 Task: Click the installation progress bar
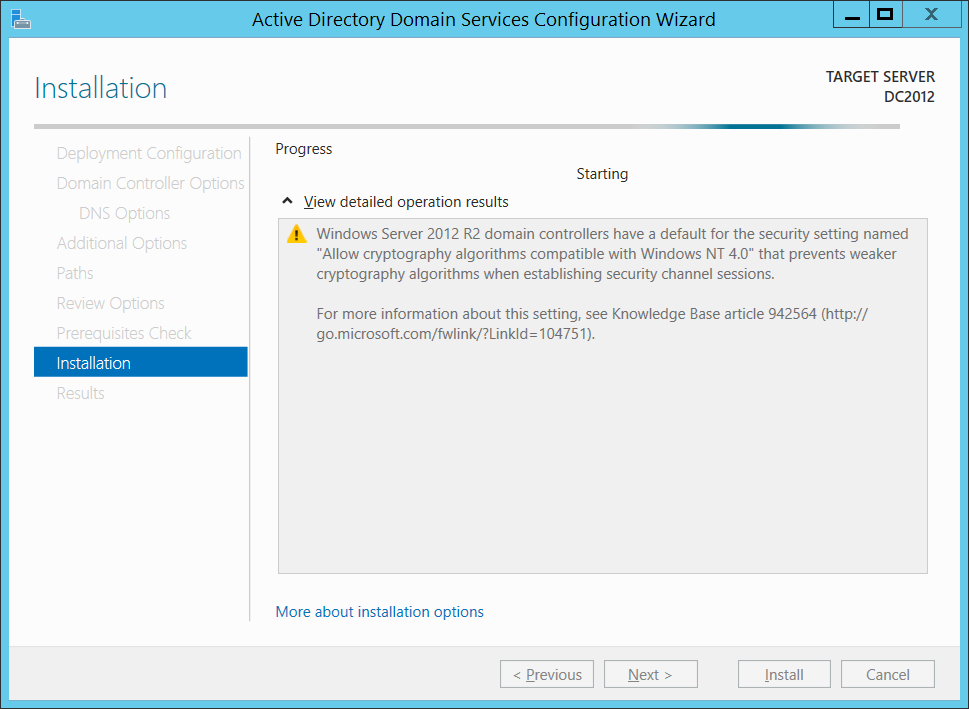(x=467, y=127)
